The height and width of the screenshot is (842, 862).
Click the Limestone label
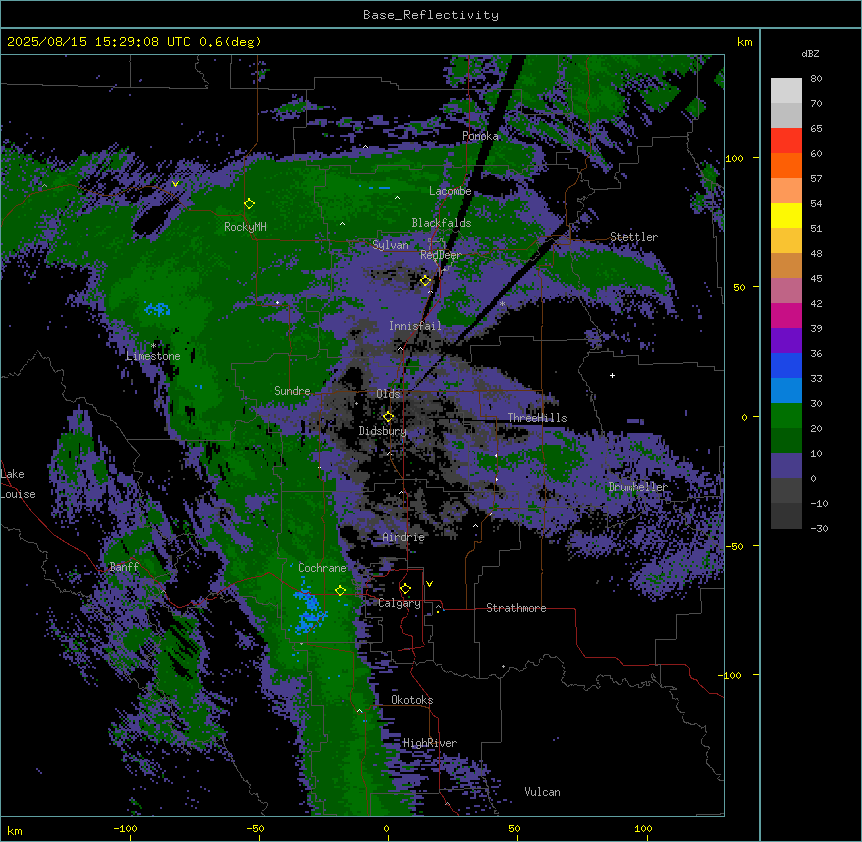[153, 356]
